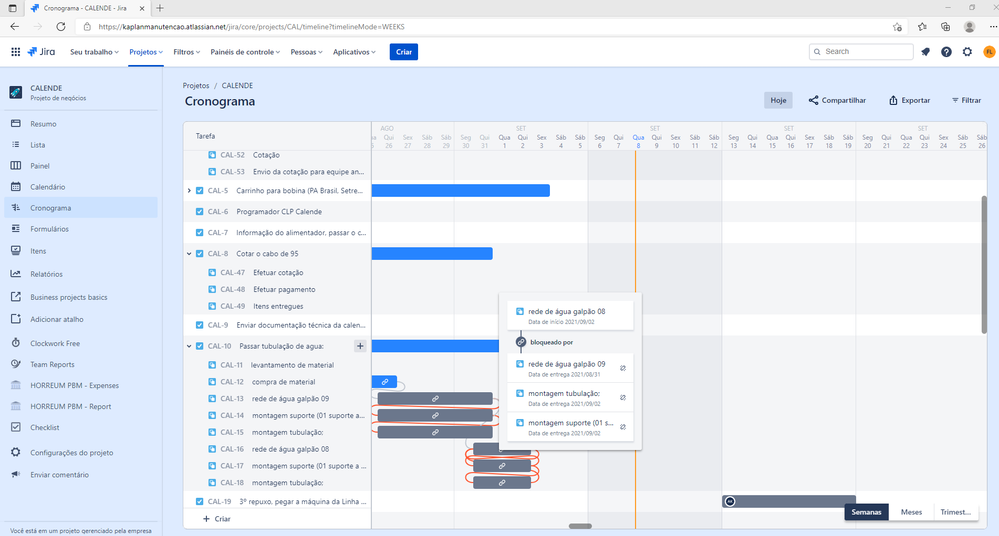Screen dimensions: 999x536
Task: Open the Filtros dropdown menu
Action: pos(187,52)
